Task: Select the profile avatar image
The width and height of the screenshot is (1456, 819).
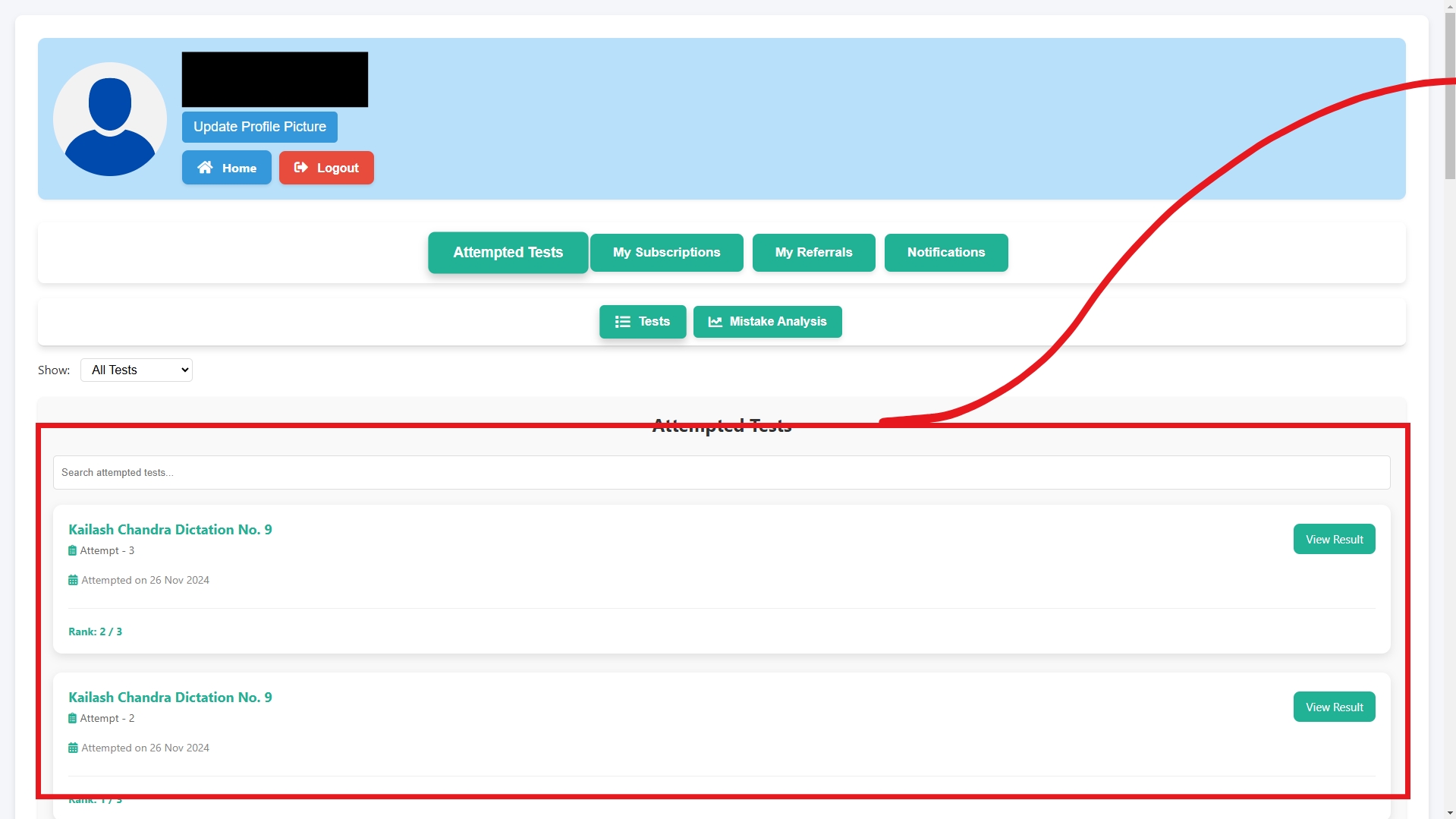Action: [109, 118]
